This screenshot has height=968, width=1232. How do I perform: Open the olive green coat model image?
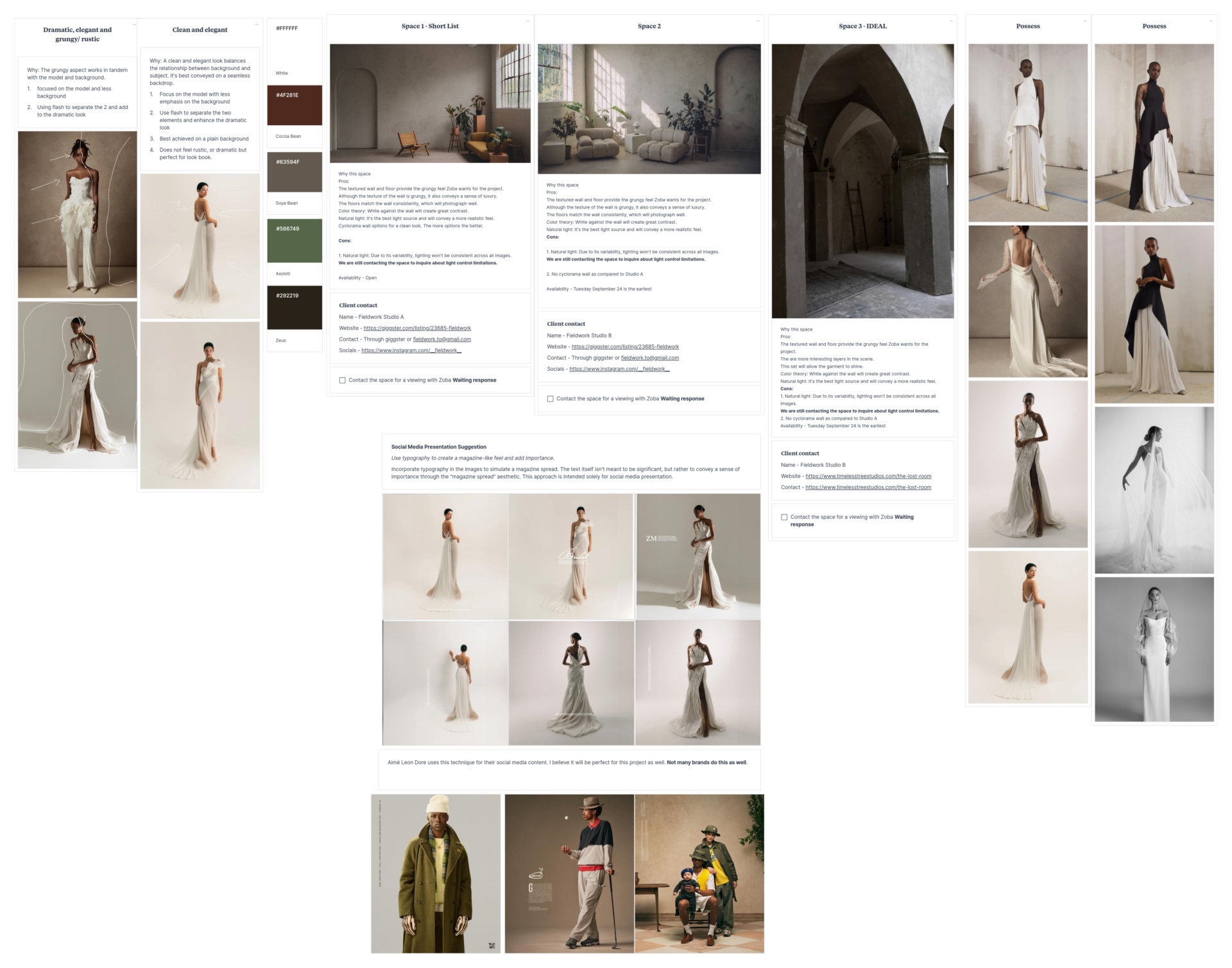436,874
